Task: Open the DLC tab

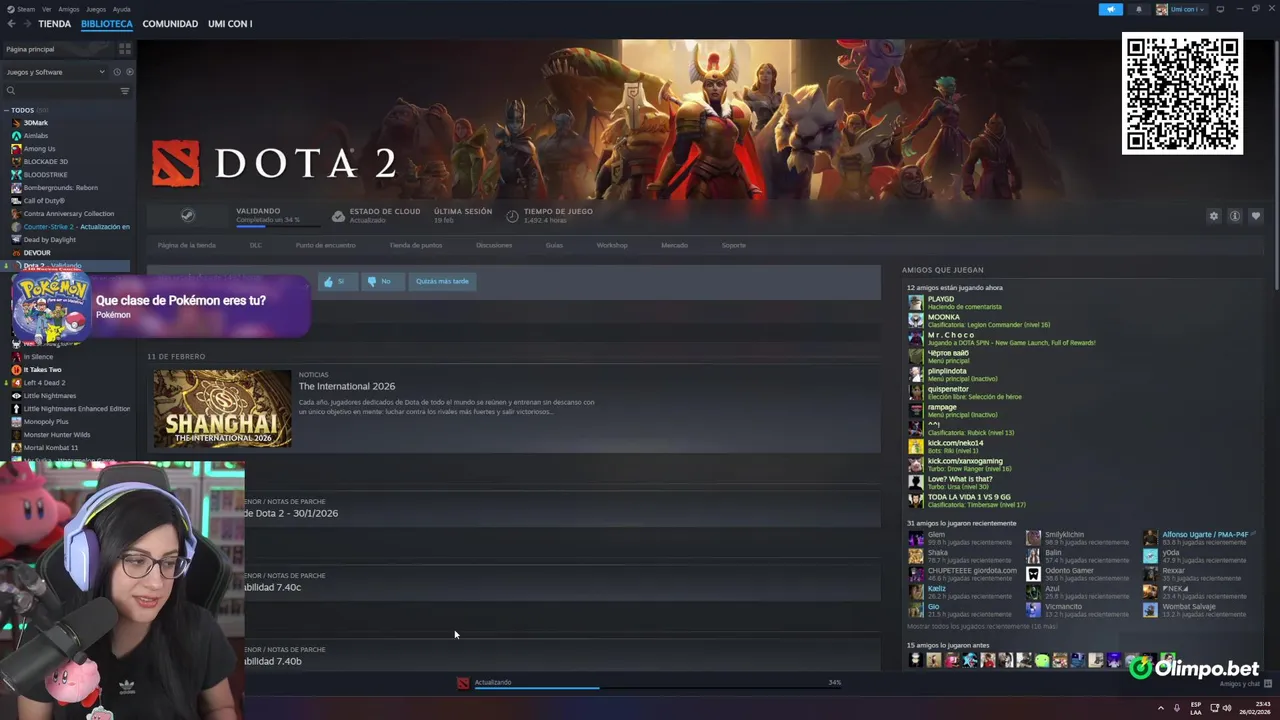Action: tap(256, 245)
